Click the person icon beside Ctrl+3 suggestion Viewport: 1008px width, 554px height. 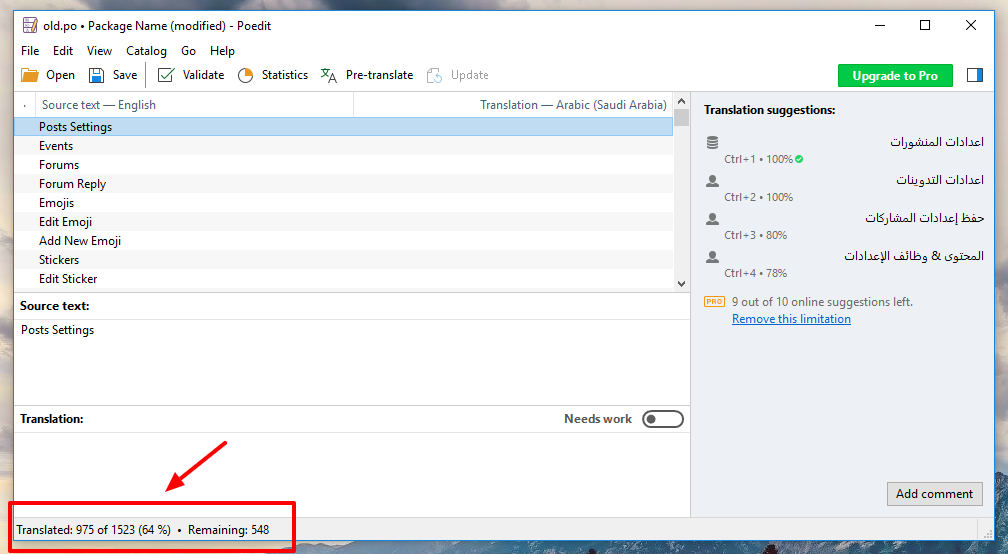(712, 219)
